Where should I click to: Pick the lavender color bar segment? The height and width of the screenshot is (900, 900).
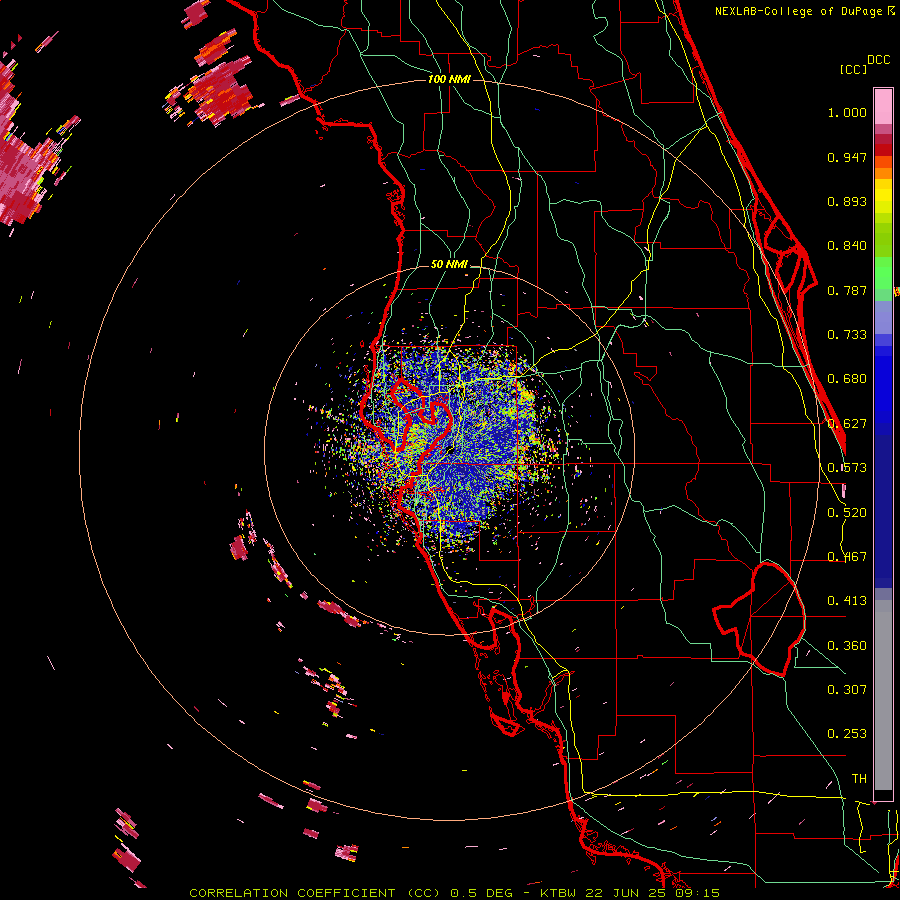tap(883, 317)
